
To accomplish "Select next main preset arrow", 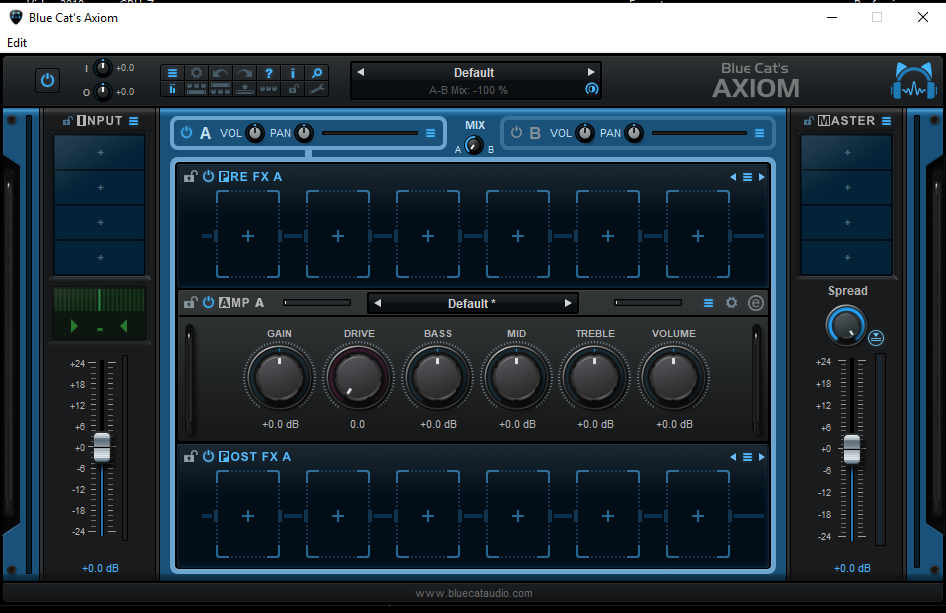I will 591,72.
